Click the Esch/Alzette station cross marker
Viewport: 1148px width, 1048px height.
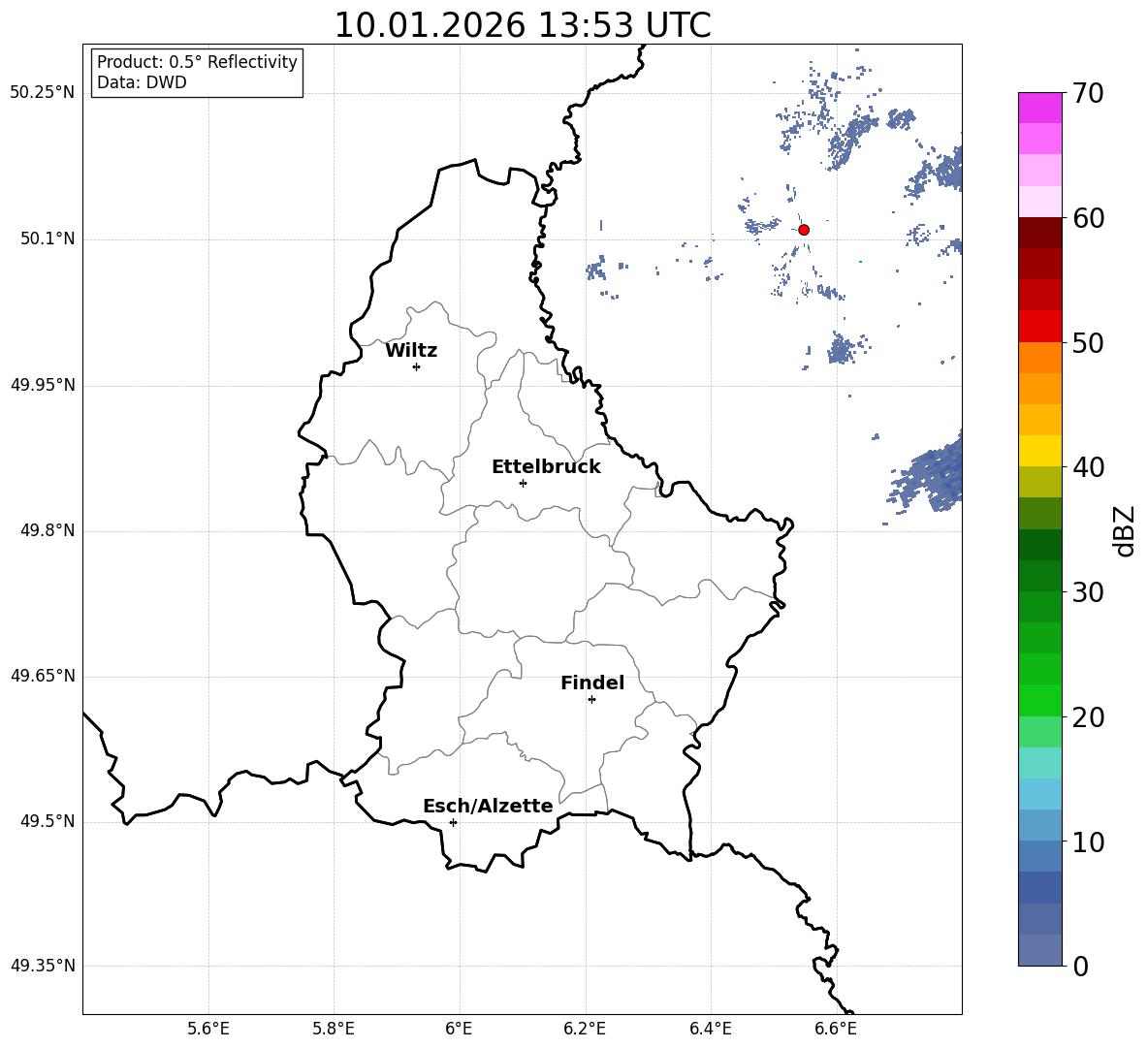453,822
